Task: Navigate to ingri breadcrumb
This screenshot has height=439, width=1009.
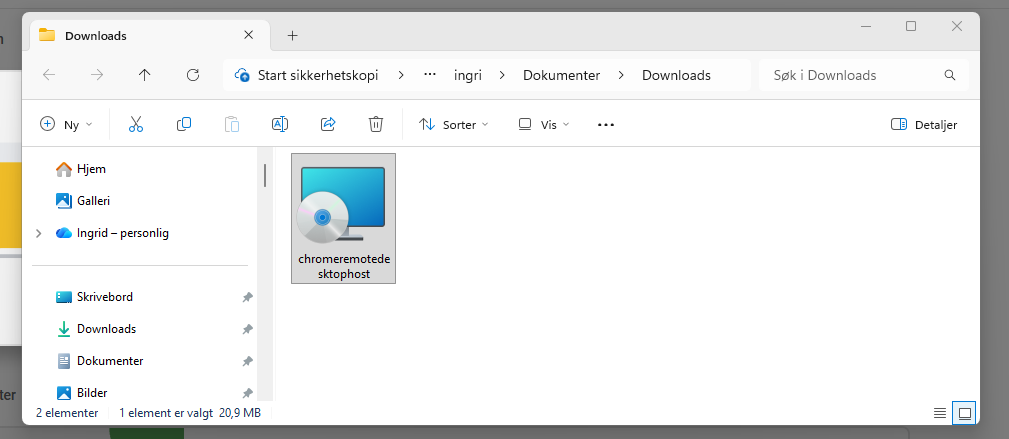Action: [x=468, y=75]
